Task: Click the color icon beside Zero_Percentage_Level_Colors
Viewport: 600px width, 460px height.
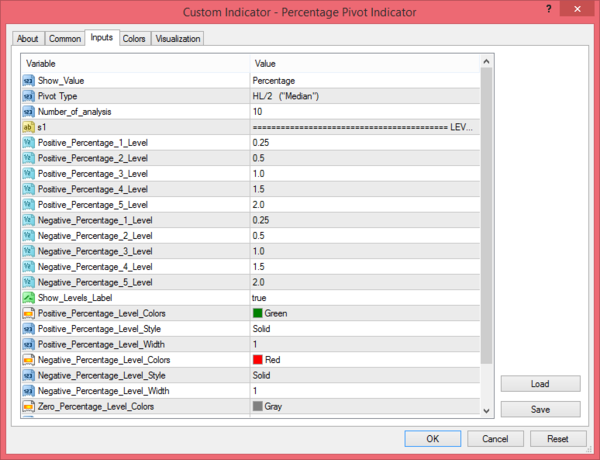Action: click(x=29, y=406)
